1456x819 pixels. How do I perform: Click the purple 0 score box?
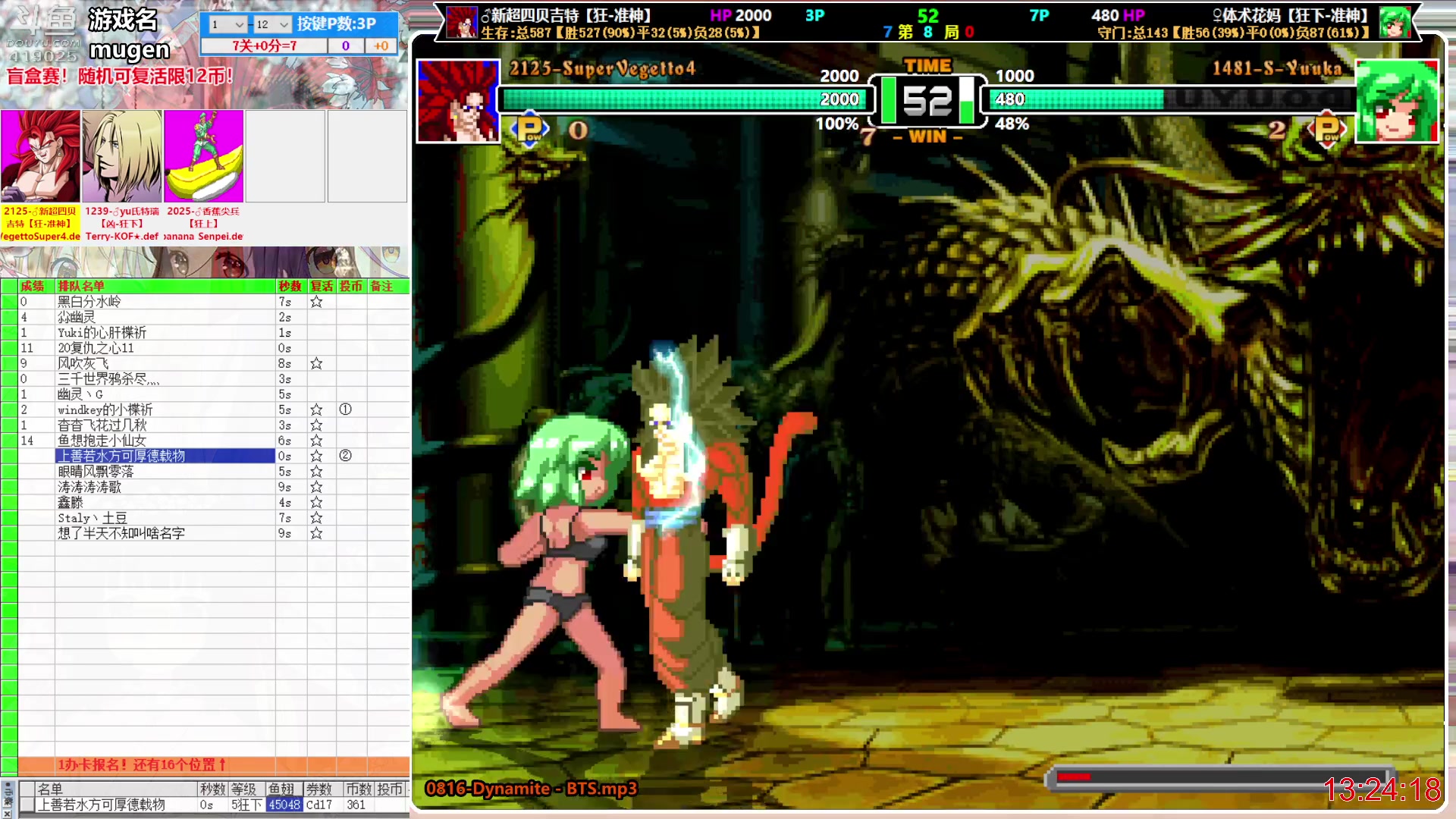click(x=346, y=46)
